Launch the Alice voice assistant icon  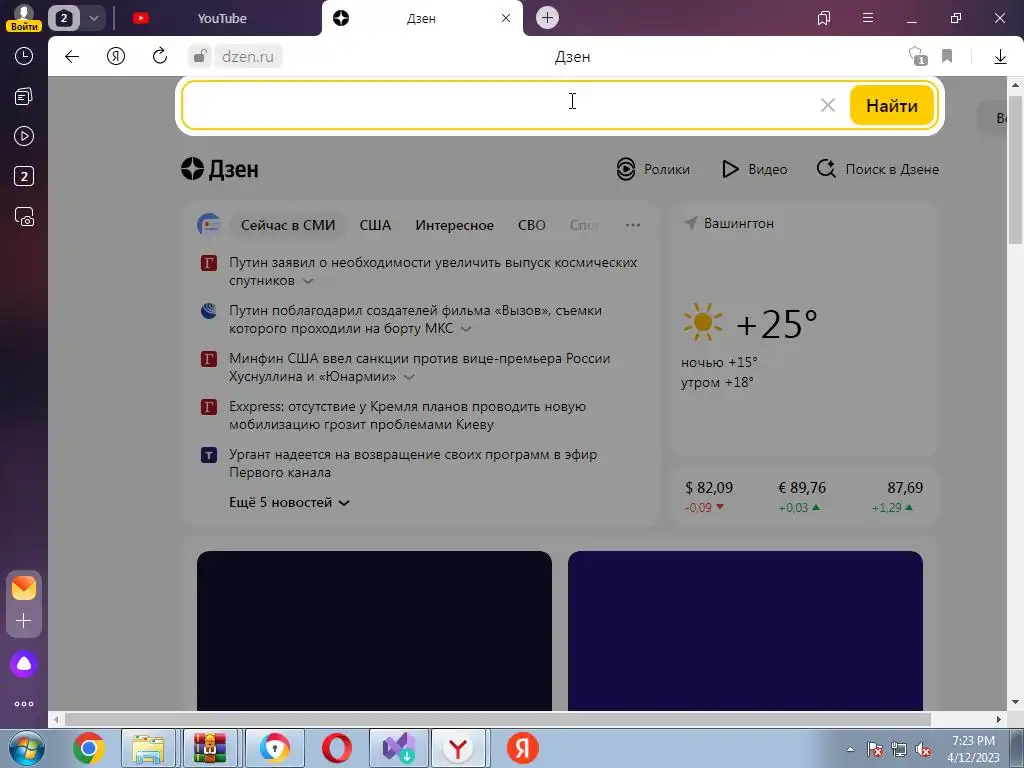click(x=24, y=664)
